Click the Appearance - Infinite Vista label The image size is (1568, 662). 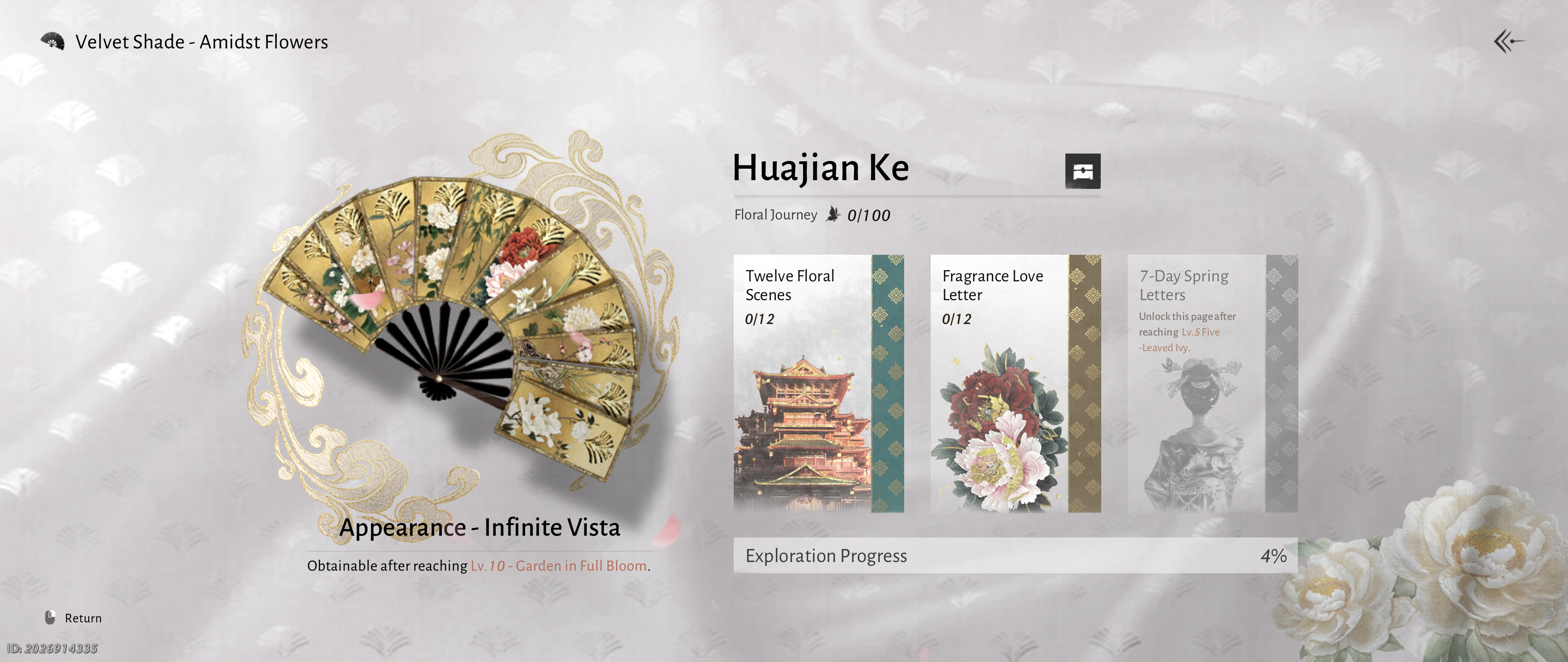click(480, 527)
